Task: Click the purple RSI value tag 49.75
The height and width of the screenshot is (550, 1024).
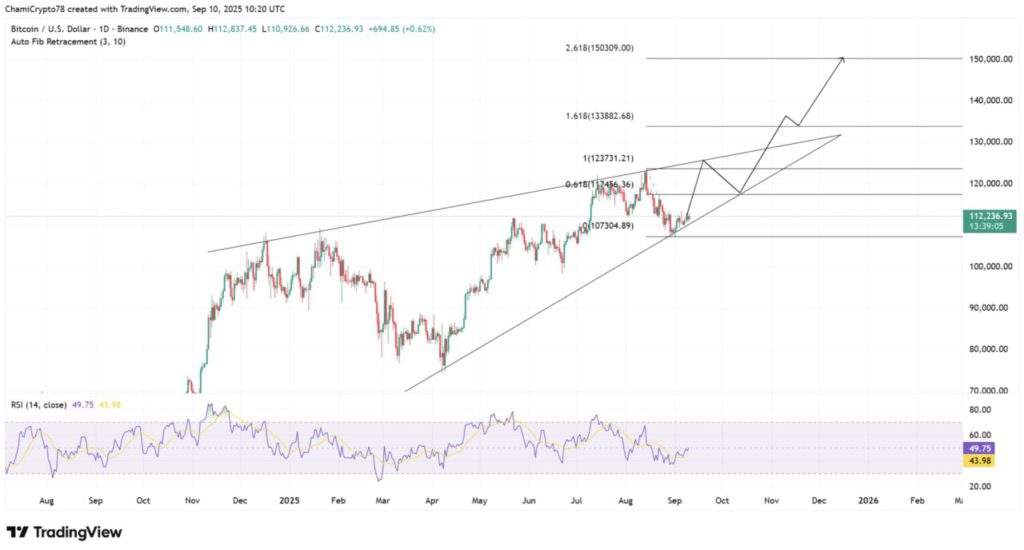Action: [x=976, y=449]
